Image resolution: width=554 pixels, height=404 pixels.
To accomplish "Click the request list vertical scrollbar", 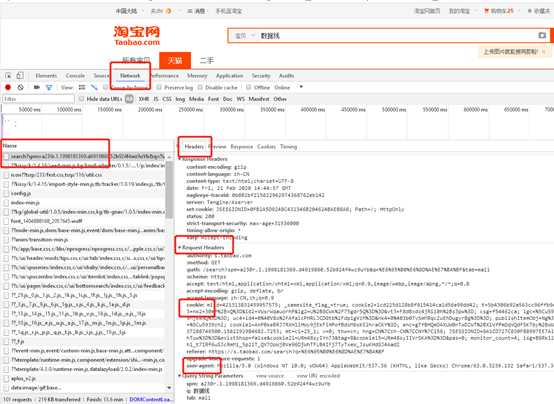I will (x=170, y=191).
